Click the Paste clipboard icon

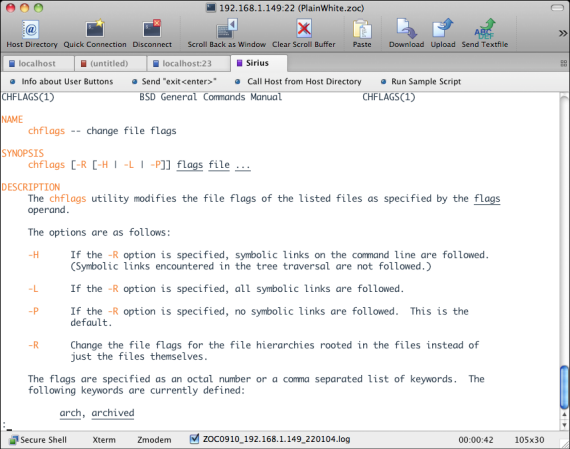pyautogui.click(x=362, y=29)
